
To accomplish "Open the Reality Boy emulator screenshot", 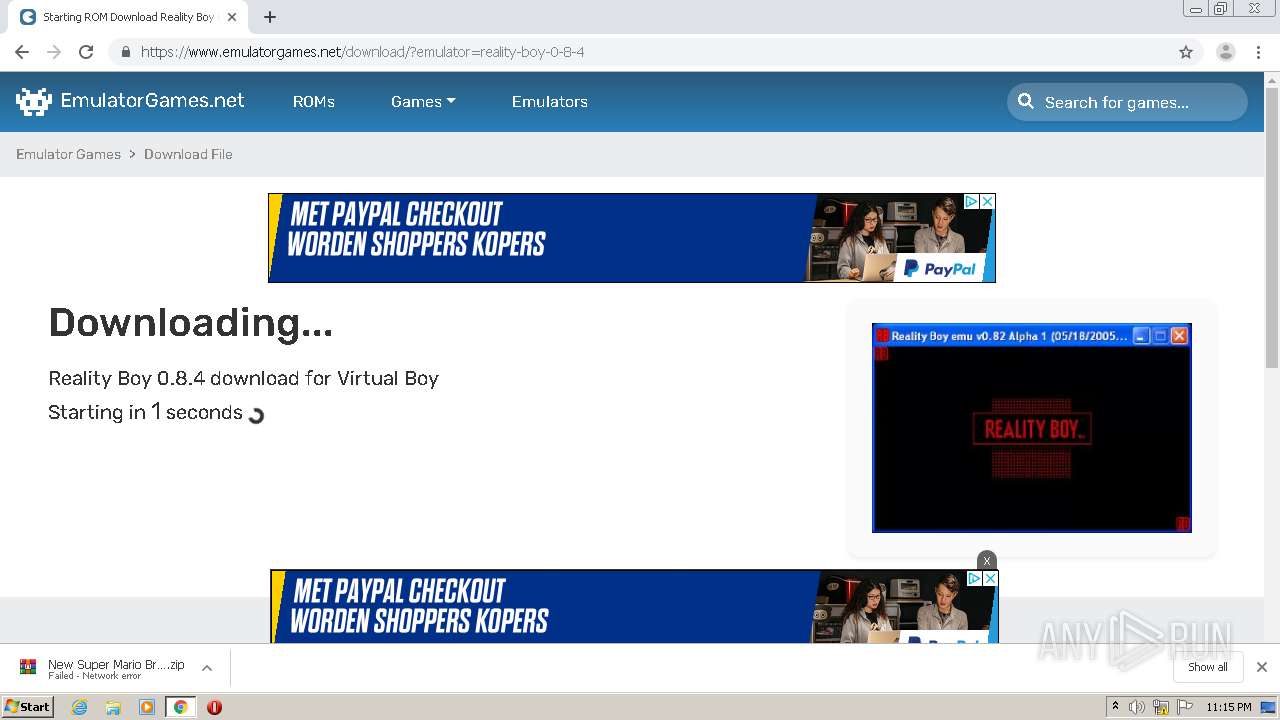I will pos(1032,428).
